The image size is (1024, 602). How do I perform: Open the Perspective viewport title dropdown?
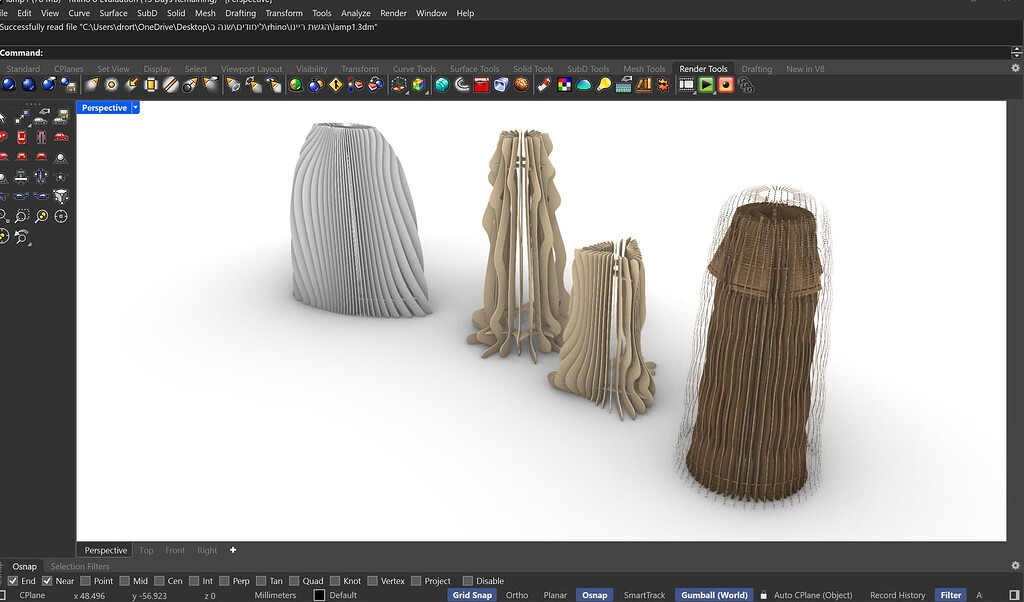click(136, 107)
